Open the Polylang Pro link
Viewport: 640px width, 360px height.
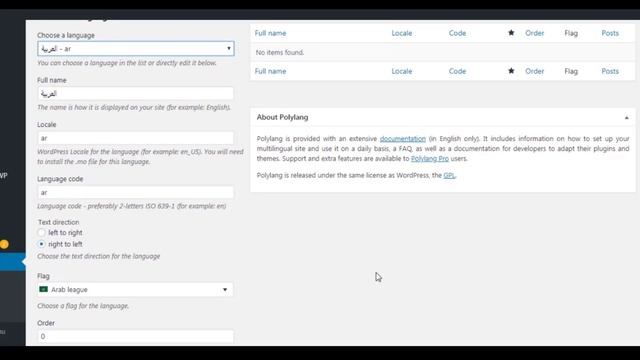429,158
